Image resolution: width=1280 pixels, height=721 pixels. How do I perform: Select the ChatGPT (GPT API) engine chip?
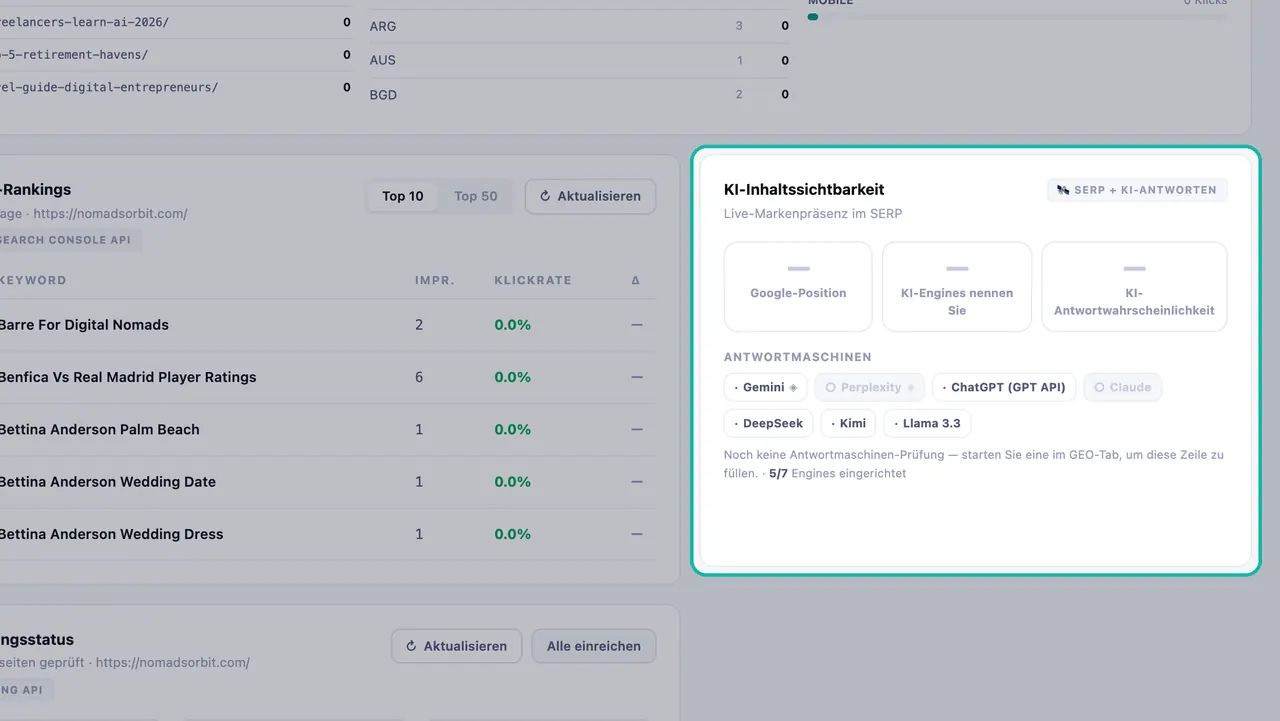coord(1004,387)
